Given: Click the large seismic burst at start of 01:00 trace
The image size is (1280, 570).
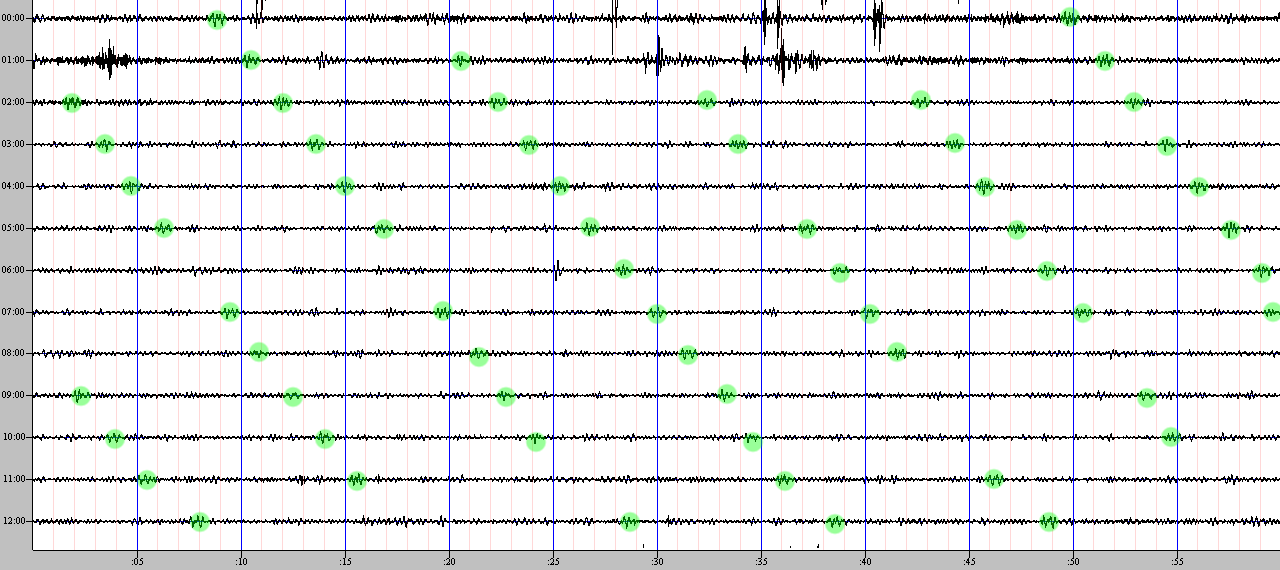Looking at the screenshot, I should point(108,61).
